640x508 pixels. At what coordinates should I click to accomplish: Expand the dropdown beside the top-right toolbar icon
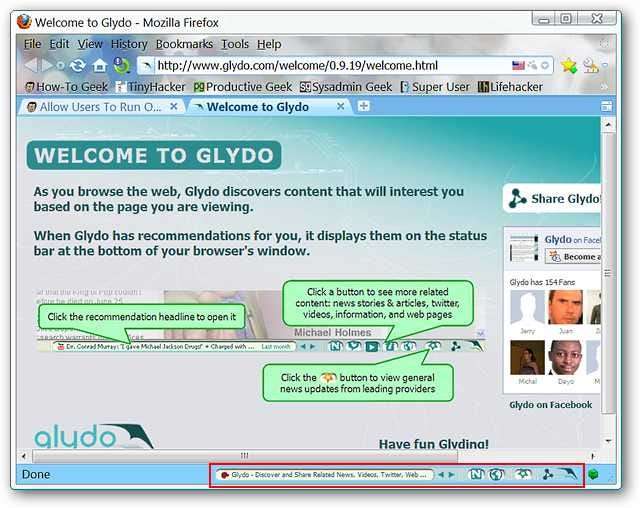coord(605,65)
